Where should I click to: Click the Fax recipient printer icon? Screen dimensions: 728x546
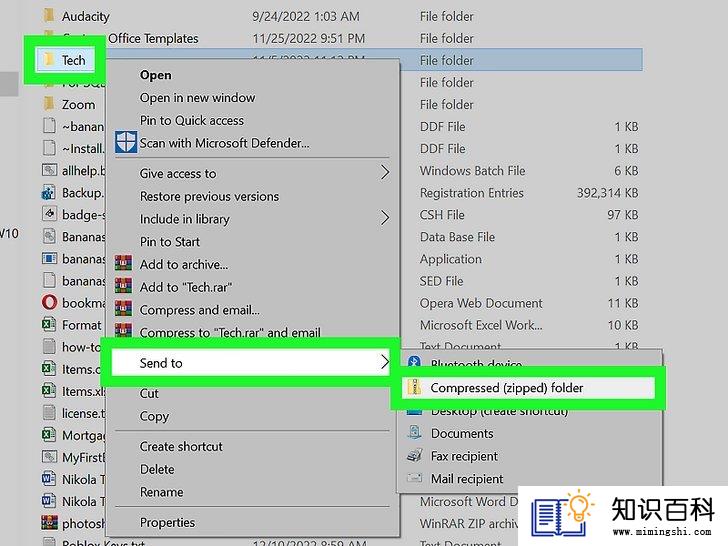point(414,455)
